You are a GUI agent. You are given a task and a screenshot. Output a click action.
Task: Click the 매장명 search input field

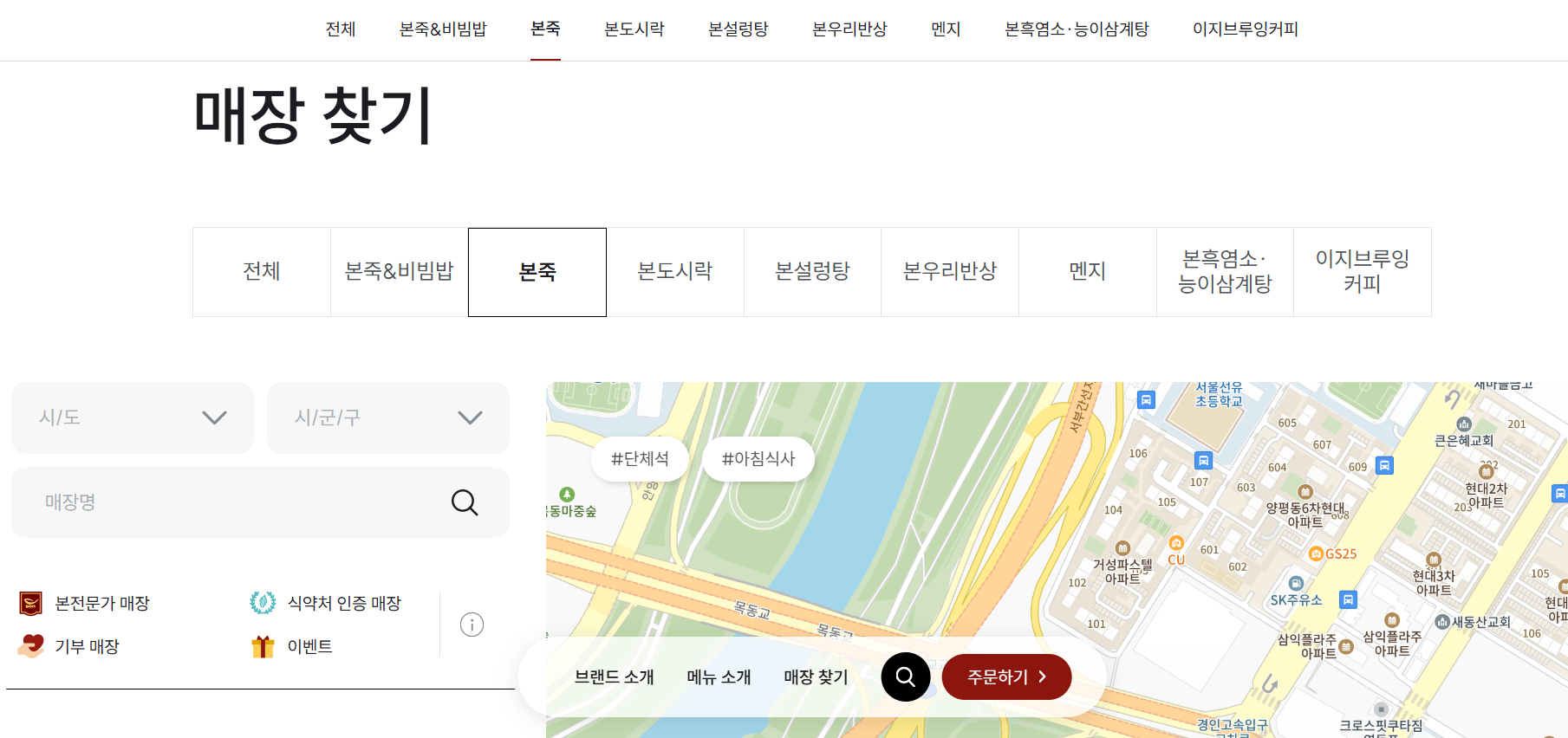(260, 502)
